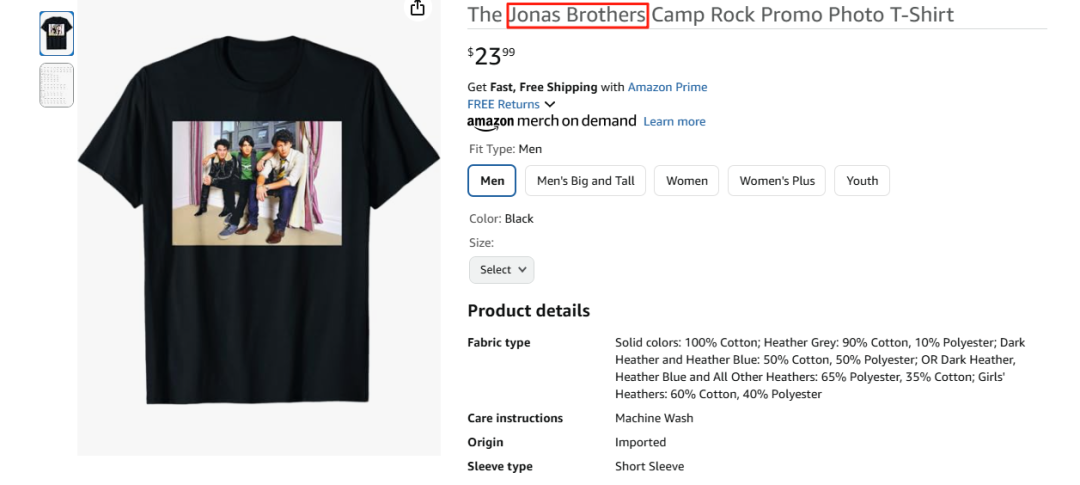Choose Men's Big and Tall fit

coord(585,181)
